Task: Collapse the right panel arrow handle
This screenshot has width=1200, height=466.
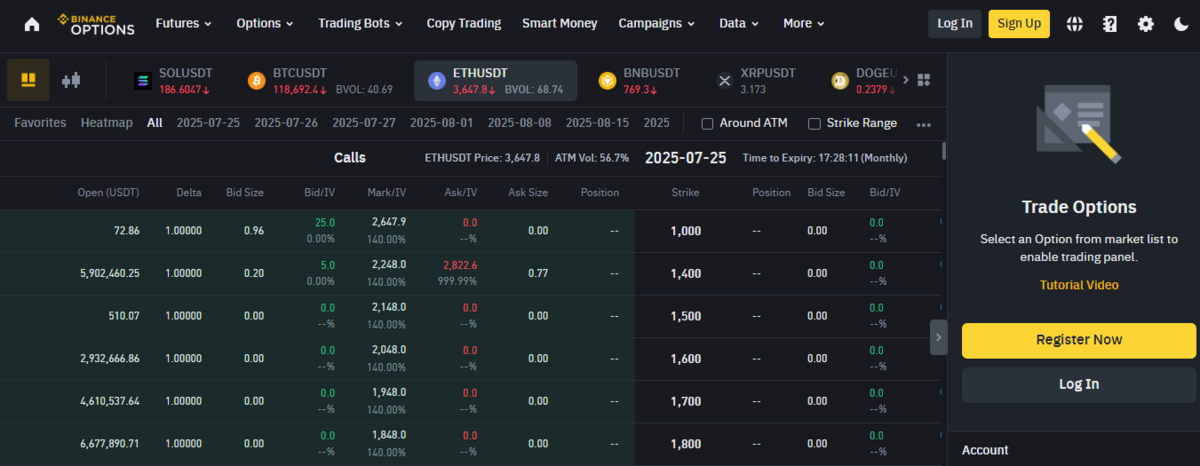Action: [x=938, y=337]
